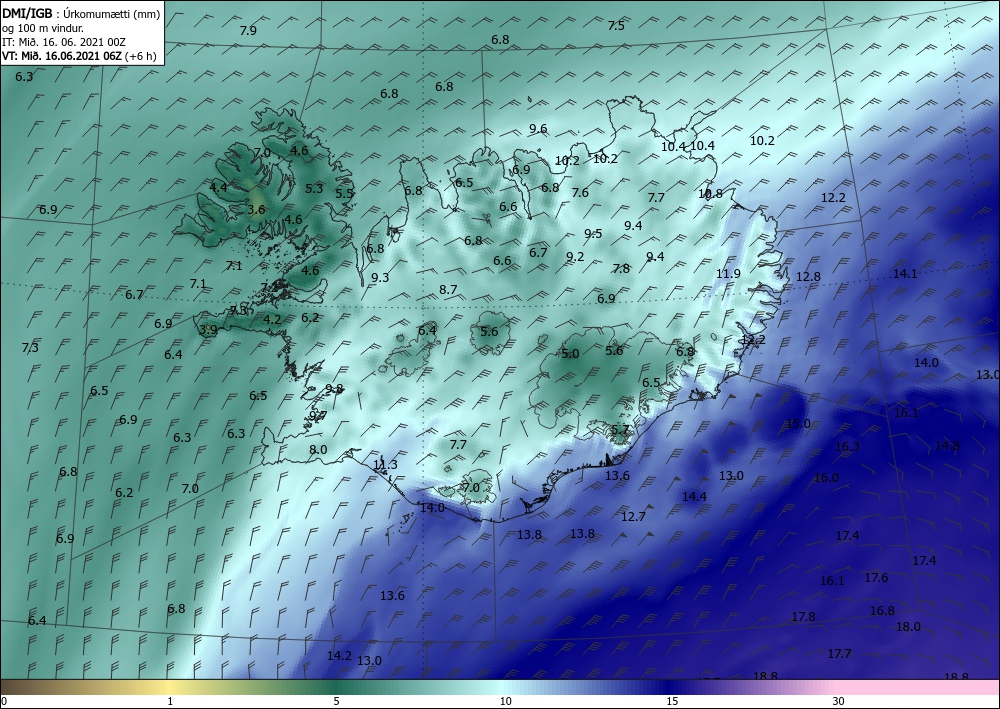Click the 5.3 value label

314,189
